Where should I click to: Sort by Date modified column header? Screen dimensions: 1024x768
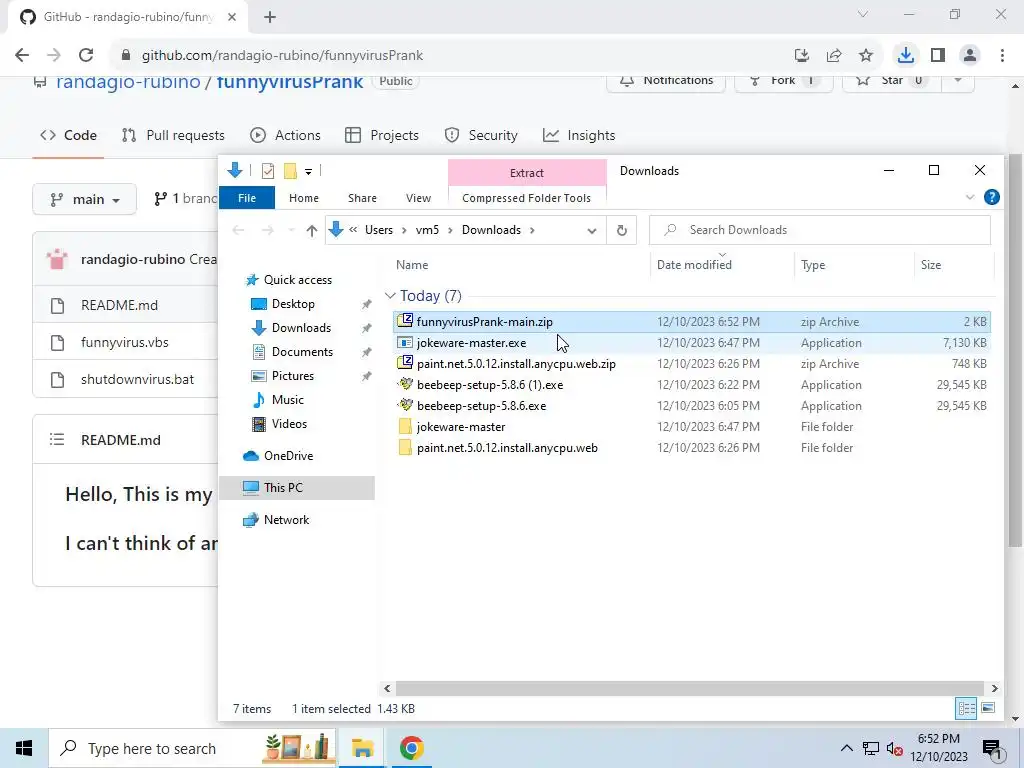[x=694, y=264]
